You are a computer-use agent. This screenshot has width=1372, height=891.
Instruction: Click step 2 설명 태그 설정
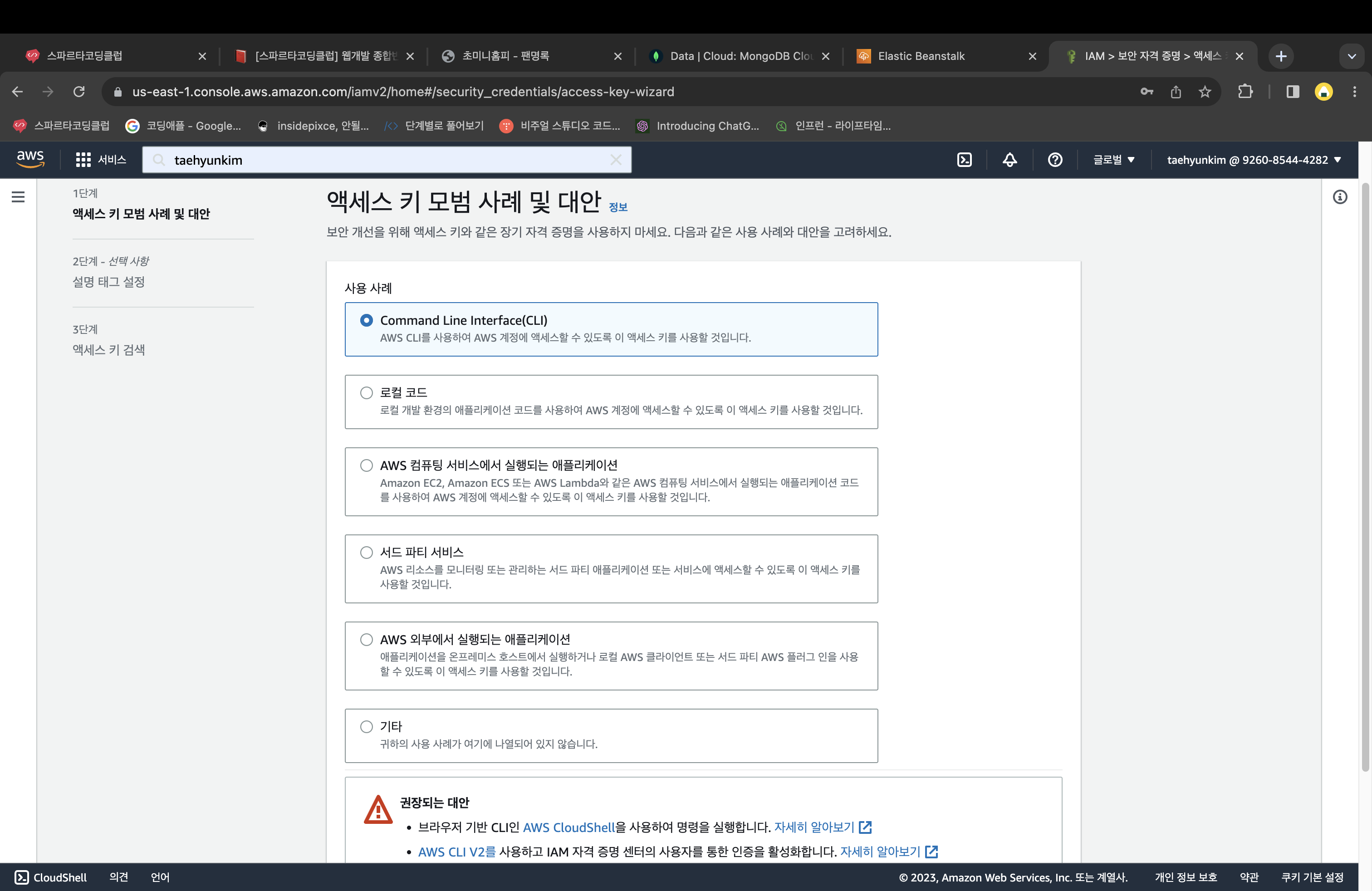[109, 282]
